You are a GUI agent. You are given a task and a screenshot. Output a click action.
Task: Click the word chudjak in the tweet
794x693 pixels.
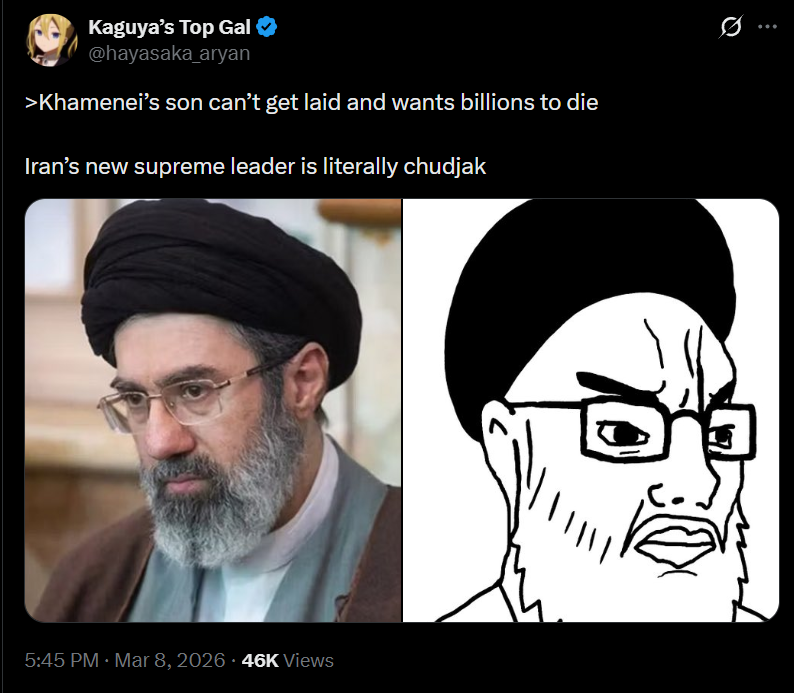[445, 167]
